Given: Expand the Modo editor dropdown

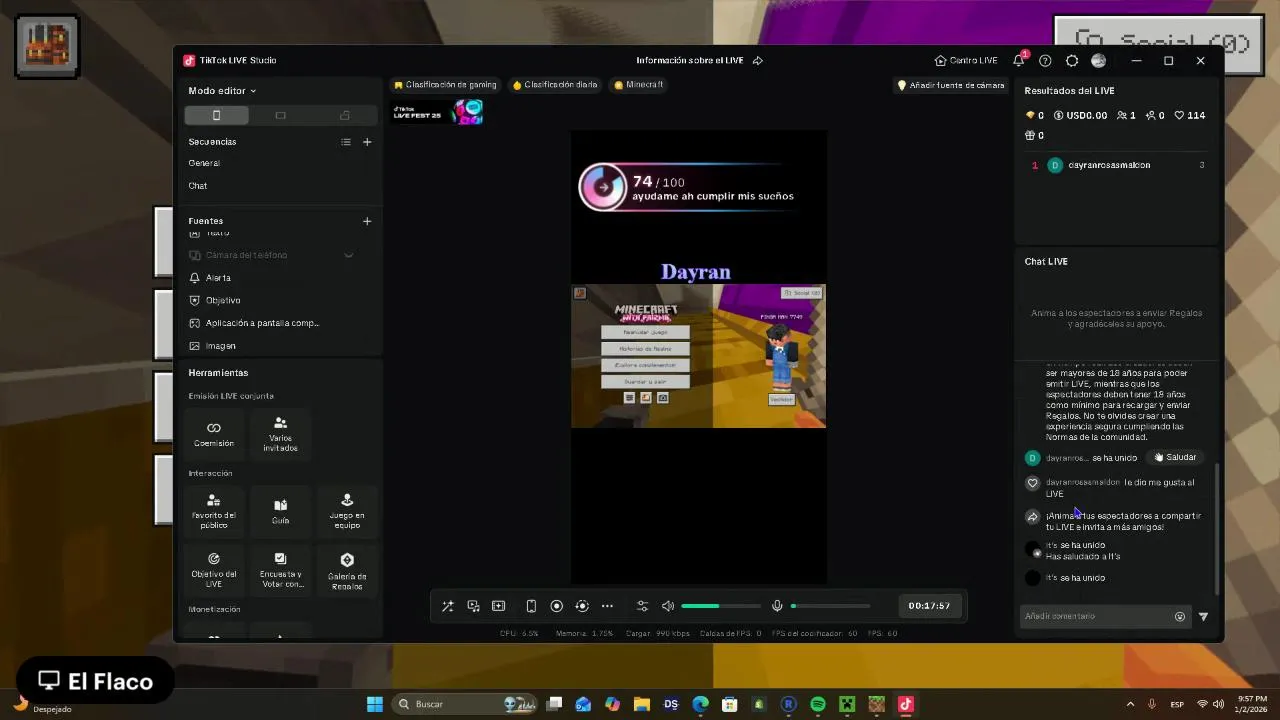Looking at the screenshot, I should [222, 91].
